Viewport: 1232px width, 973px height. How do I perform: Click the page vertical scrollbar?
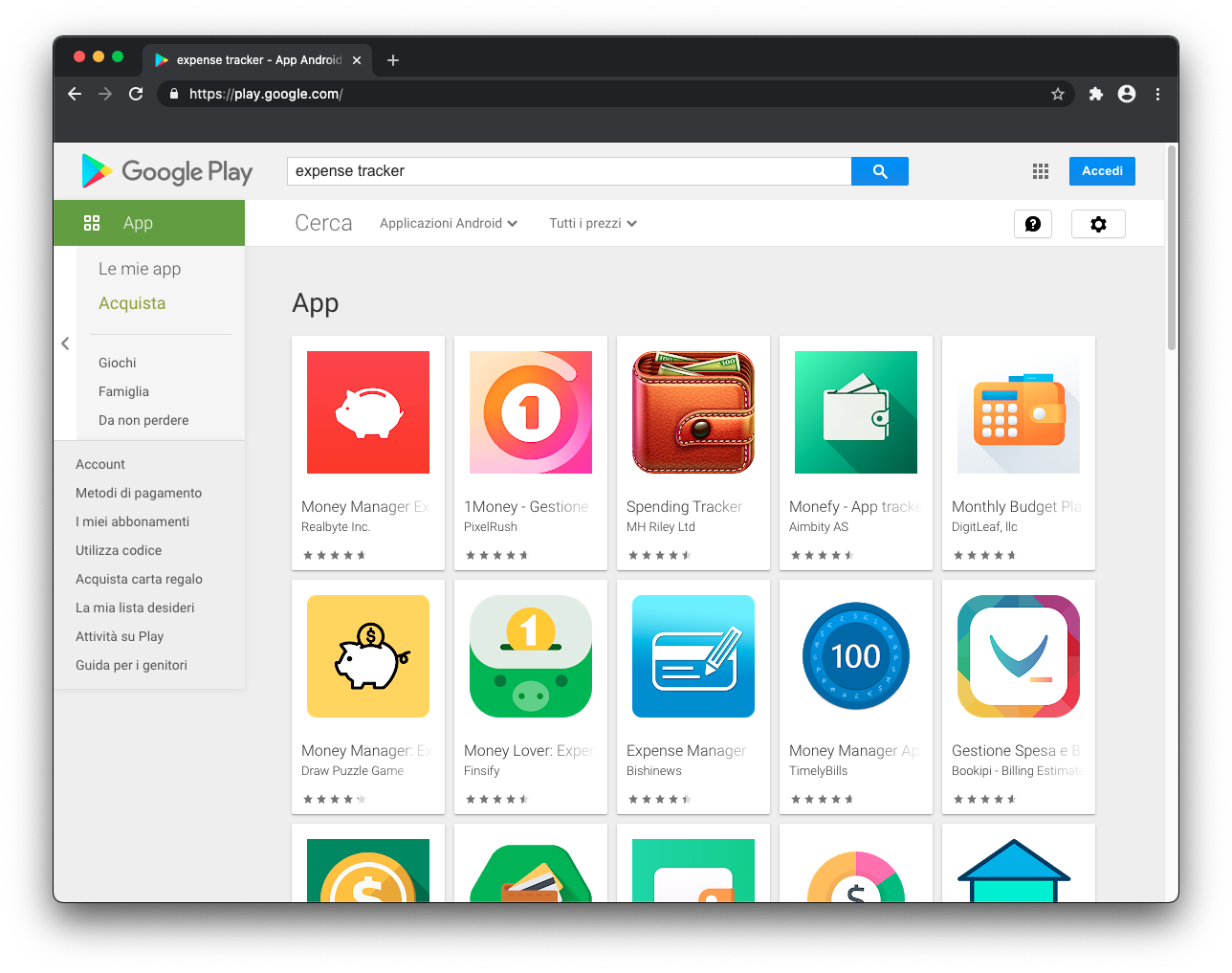coord(1171,249)
